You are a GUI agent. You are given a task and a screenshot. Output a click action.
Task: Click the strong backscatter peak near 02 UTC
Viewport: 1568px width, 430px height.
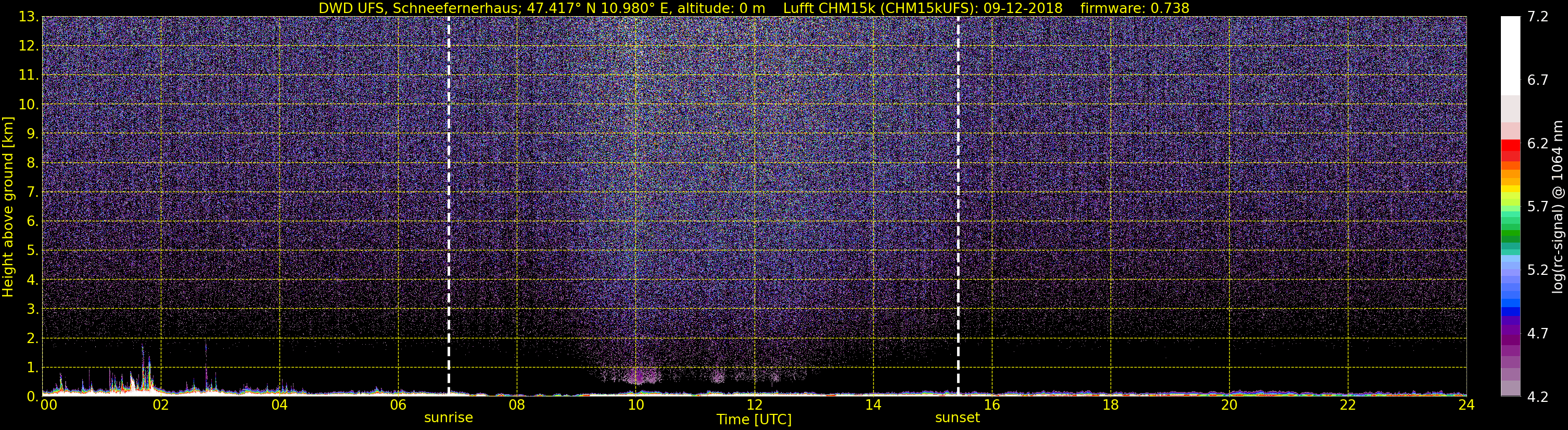145,372
